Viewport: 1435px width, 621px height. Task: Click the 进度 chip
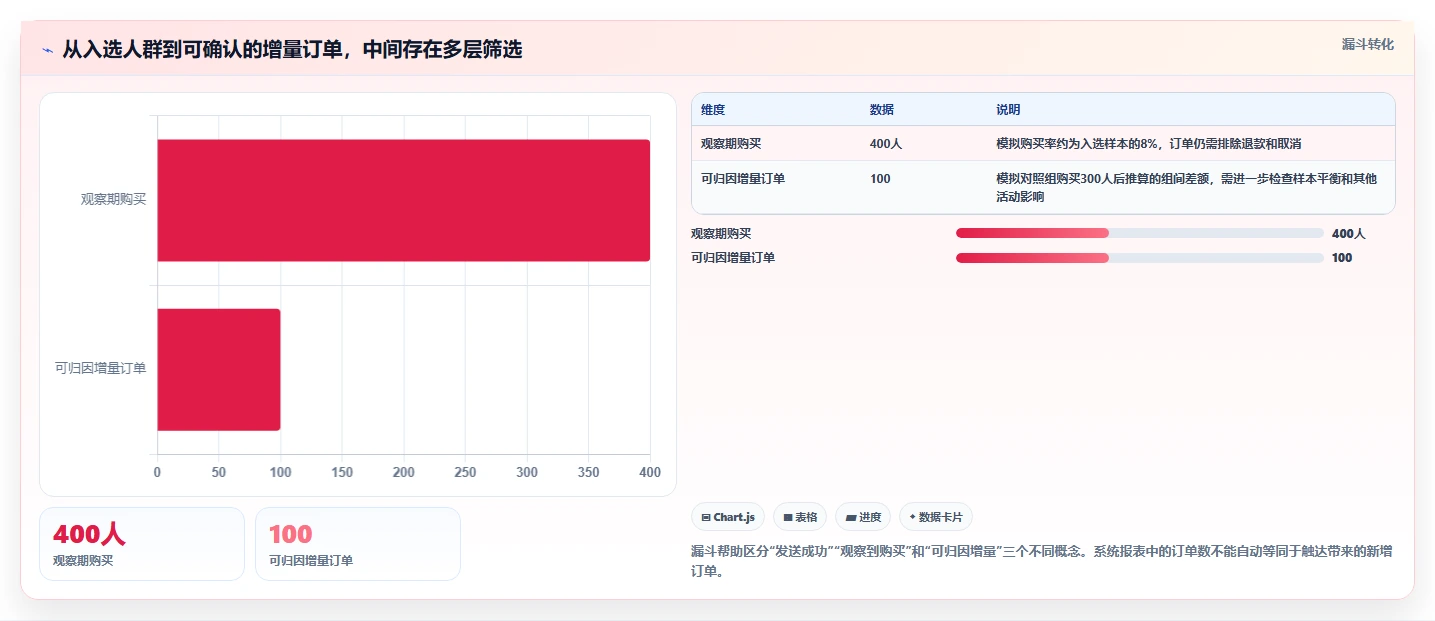(x=863, y=517)
